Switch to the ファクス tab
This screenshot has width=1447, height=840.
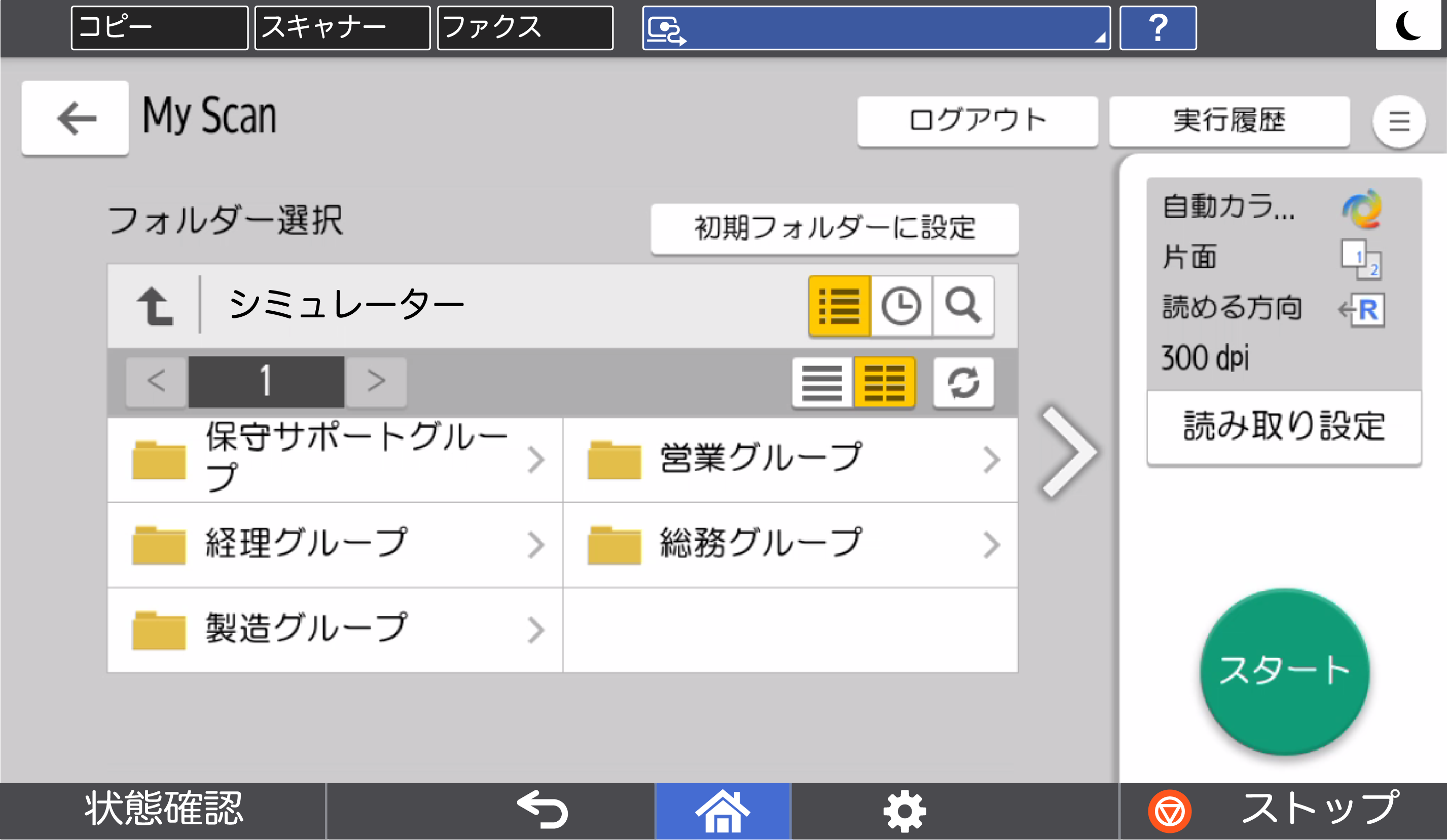point(524,27)
